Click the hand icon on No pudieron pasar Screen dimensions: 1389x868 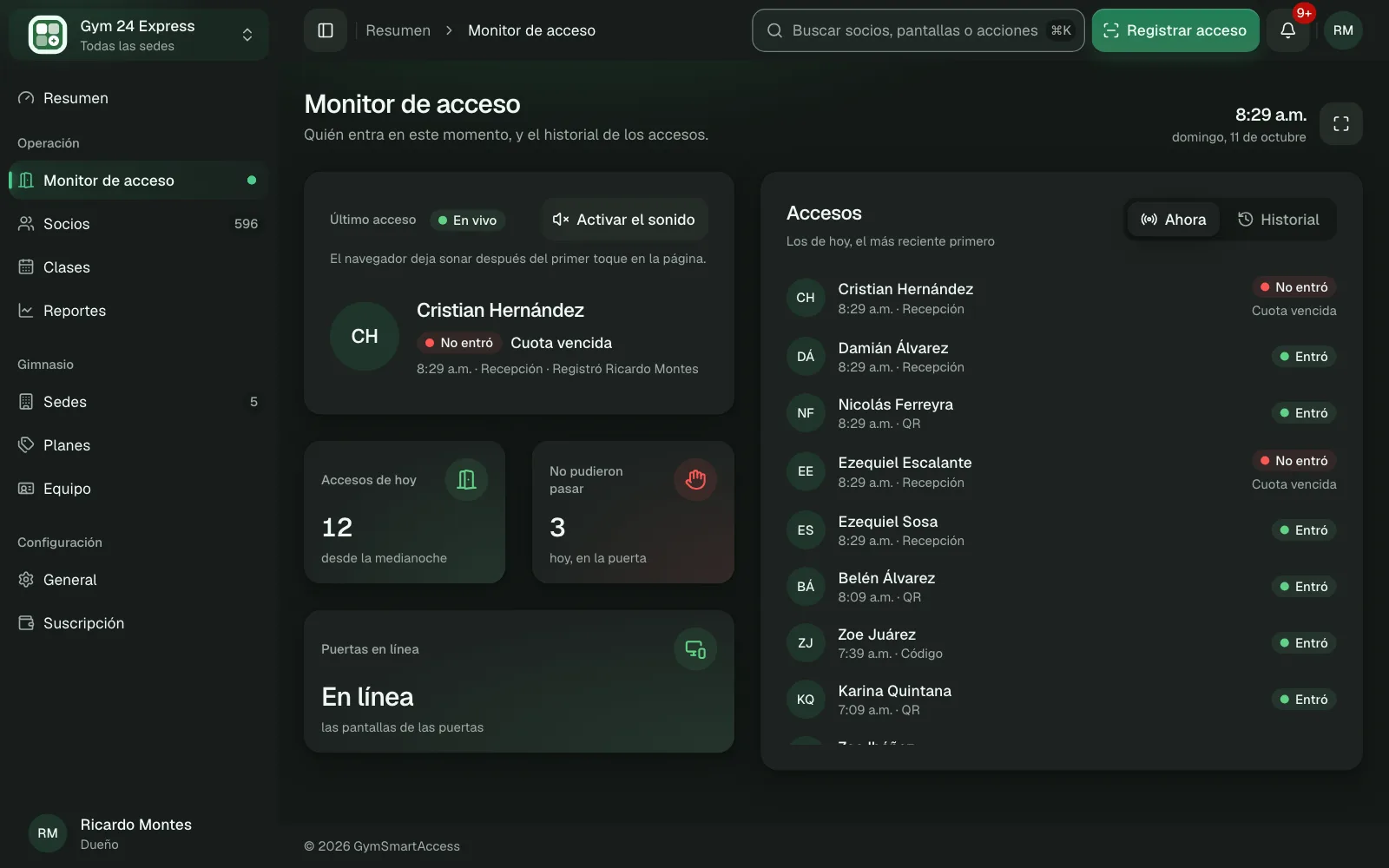[x=695, y=480]
